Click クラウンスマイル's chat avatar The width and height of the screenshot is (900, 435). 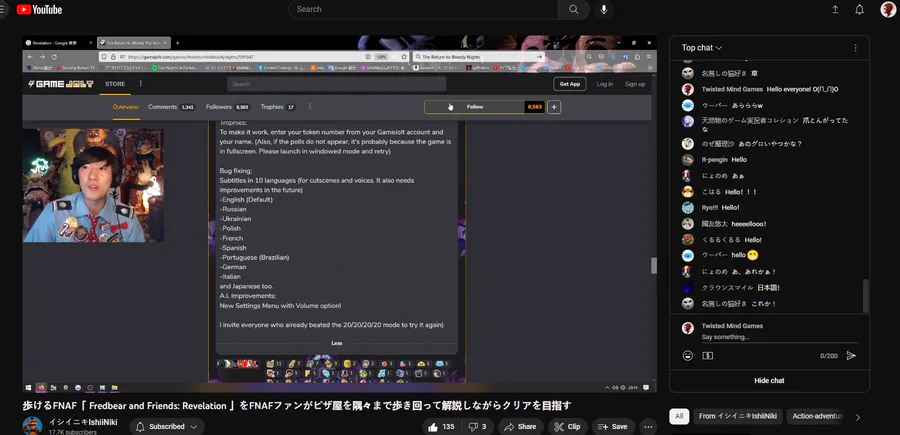tap(688, 288)
